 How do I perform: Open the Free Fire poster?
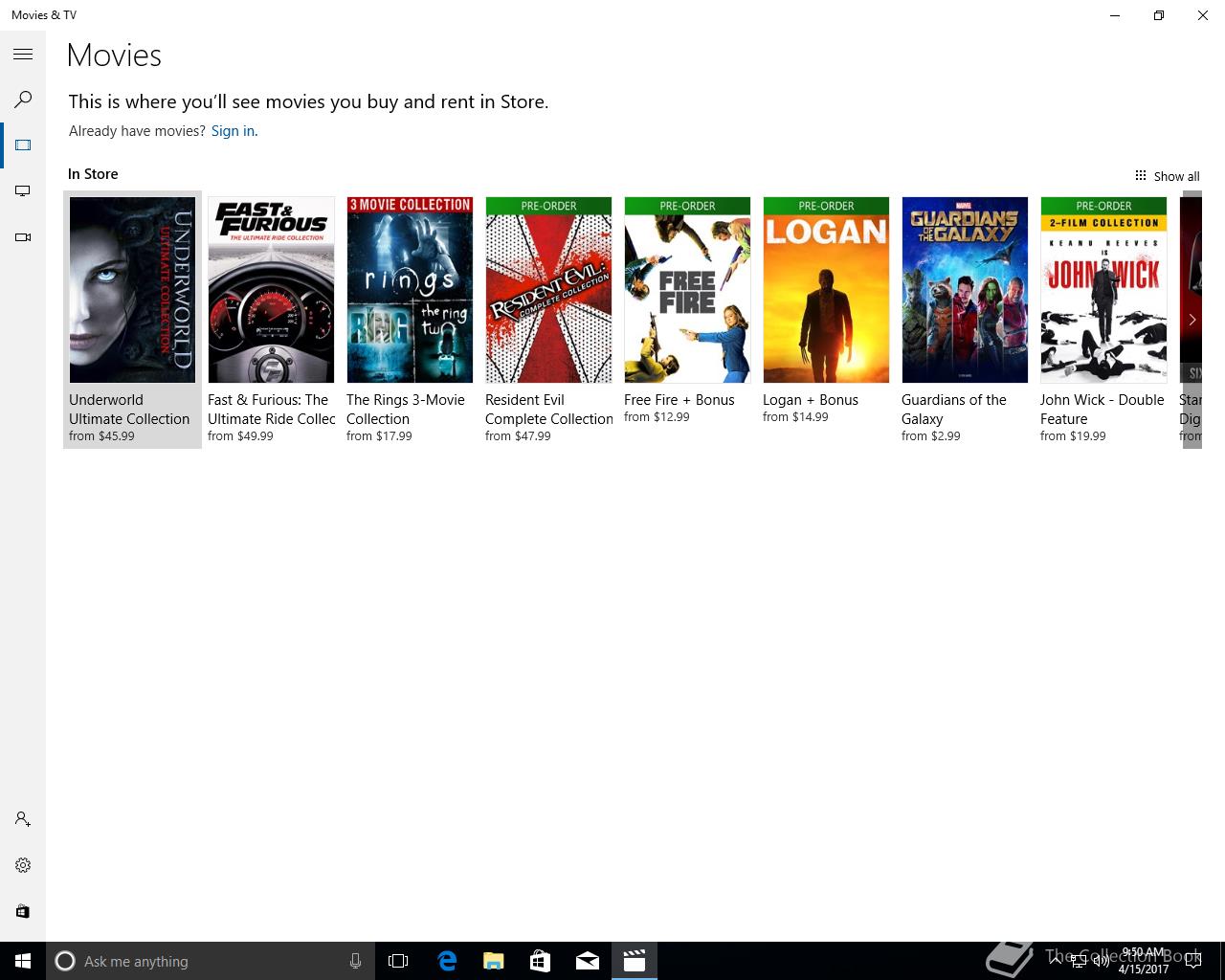(687, 290)
